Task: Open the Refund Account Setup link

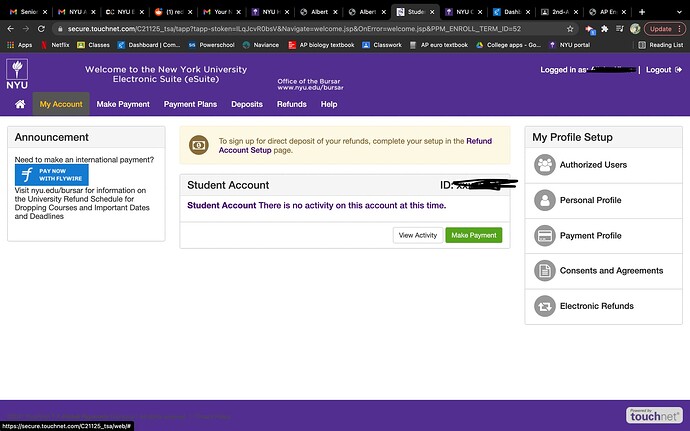Action: pyautogui.click(x=355, y=145)
